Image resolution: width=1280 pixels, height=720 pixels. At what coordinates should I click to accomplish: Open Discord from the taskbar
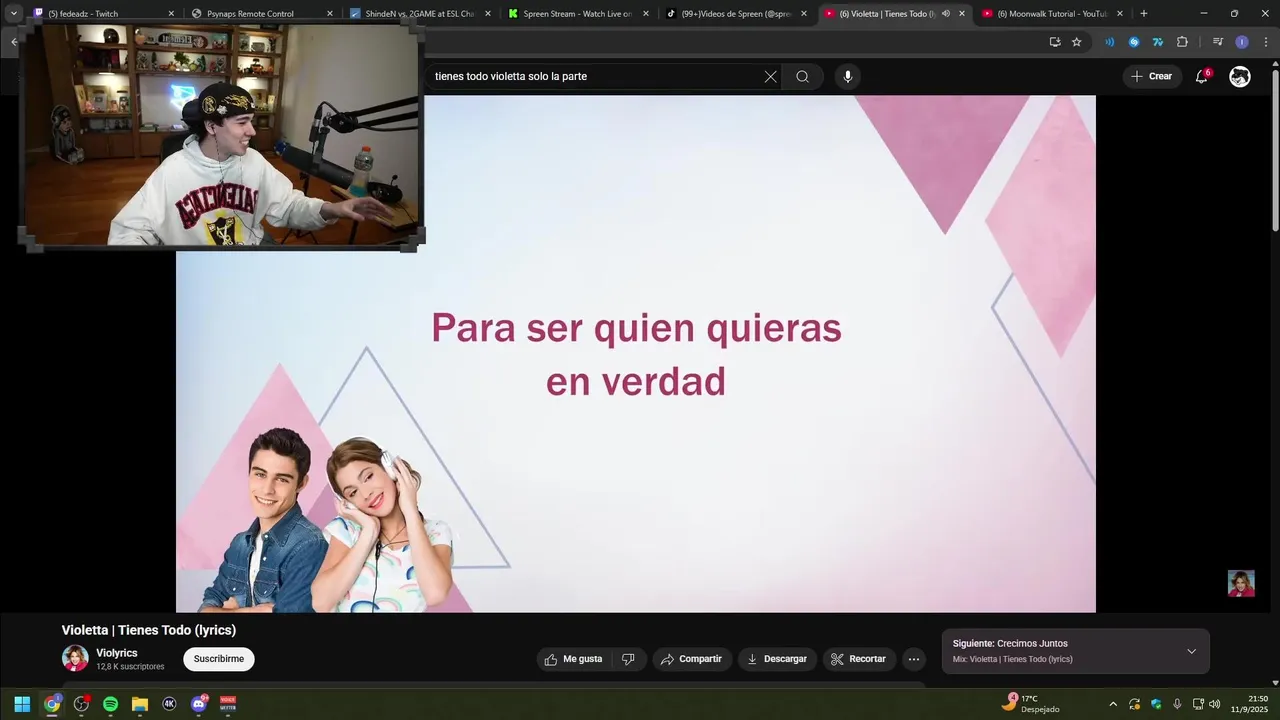coord(198,704)
